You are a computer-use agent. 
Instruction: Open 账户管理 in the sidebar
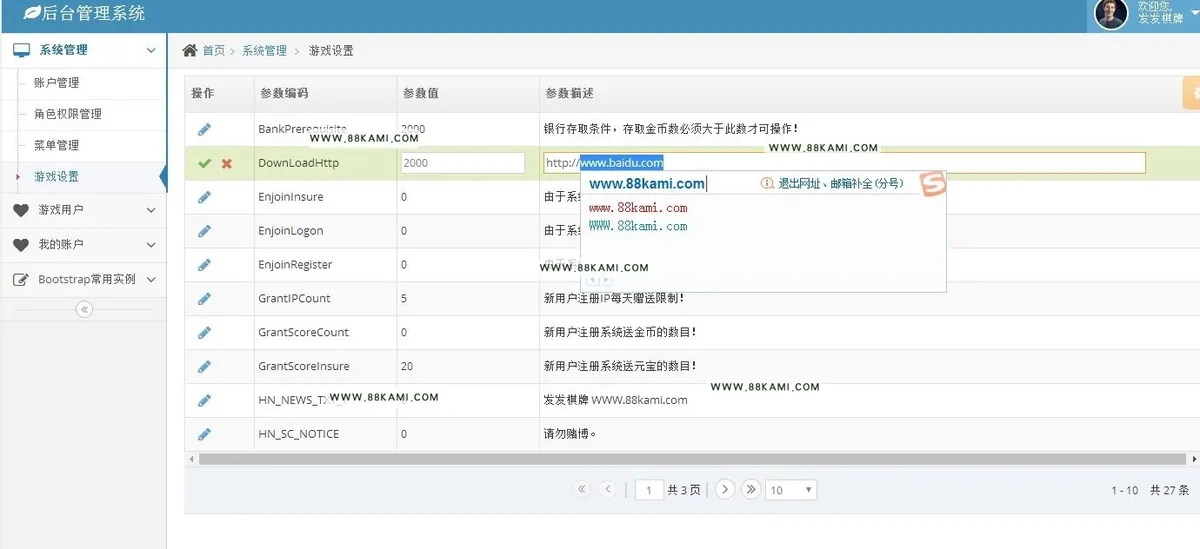tap(56, 83)
